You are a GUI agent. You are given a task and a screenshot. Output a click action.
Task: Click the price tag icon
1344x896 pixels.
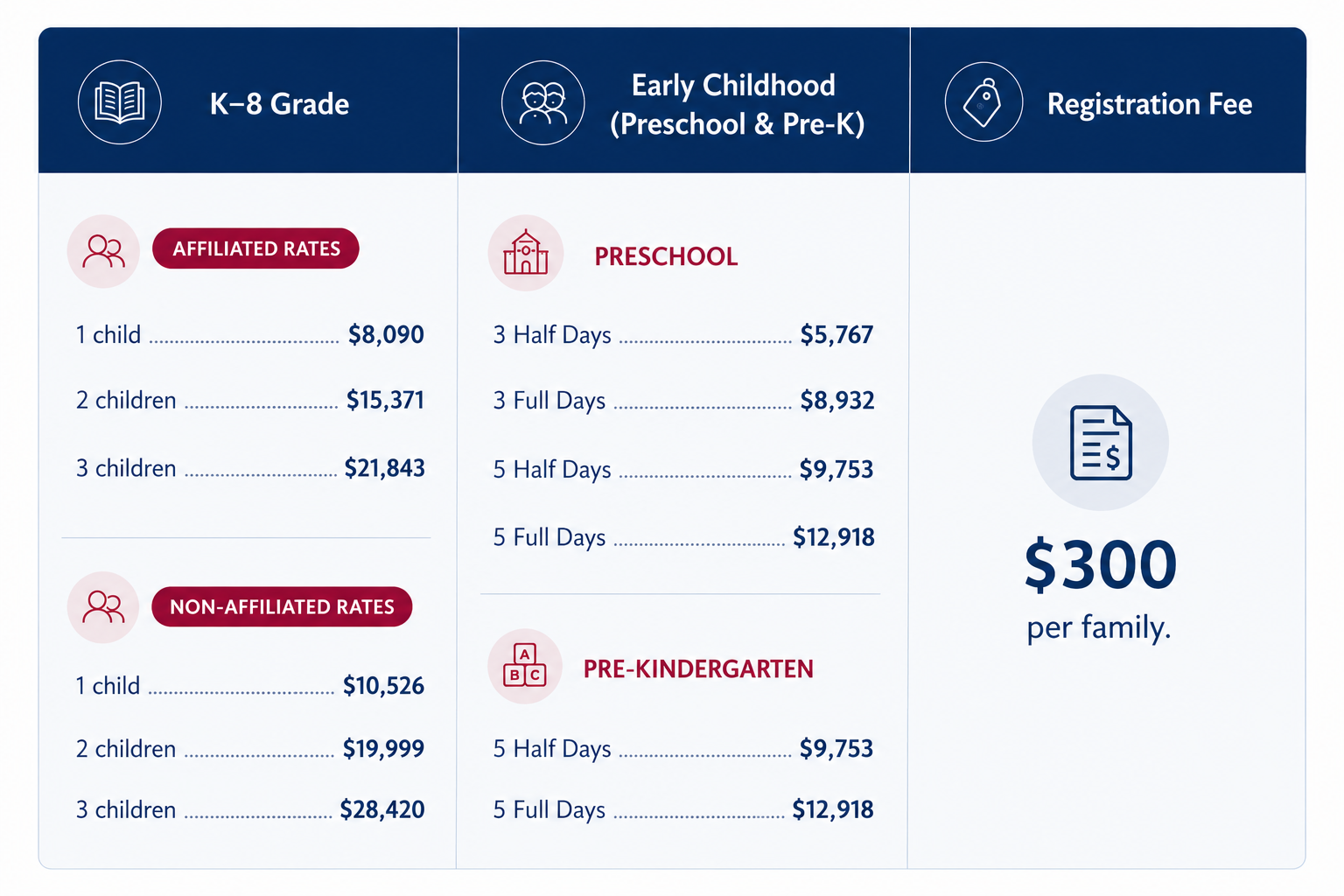click(983, 102)
